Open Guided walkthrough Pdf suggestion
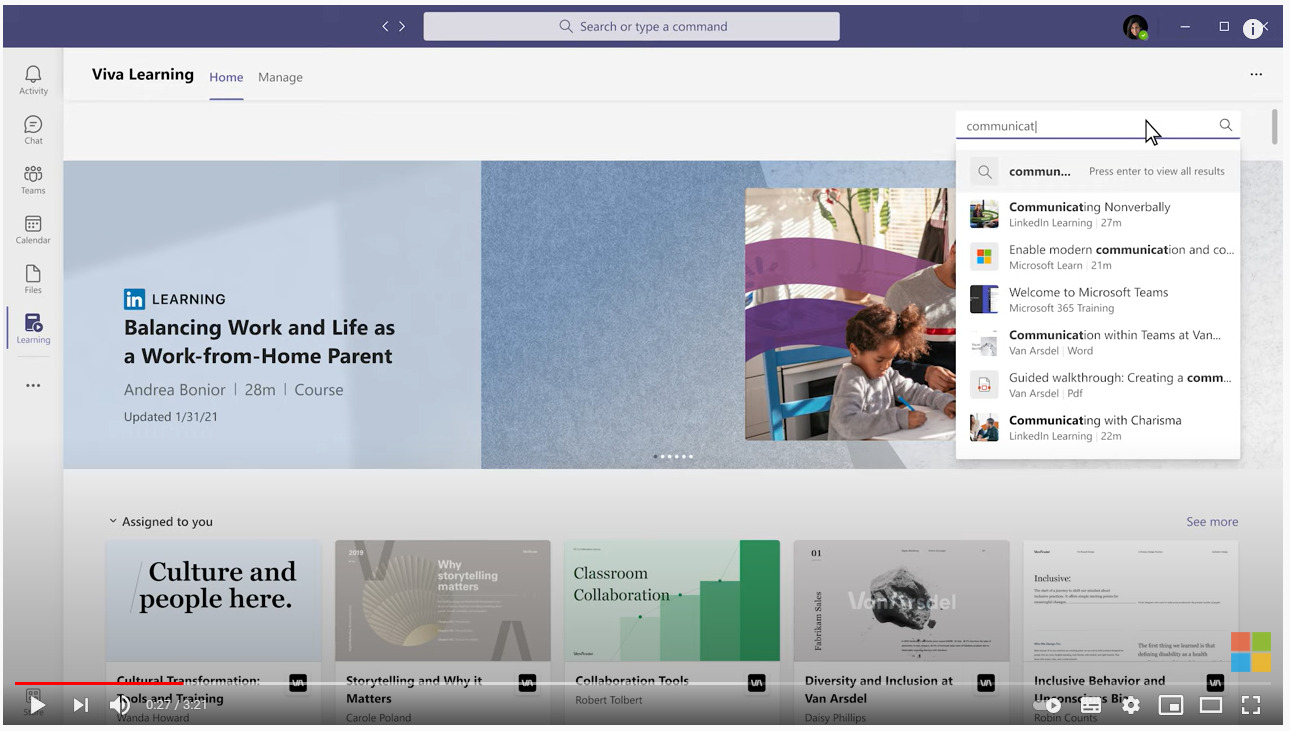 1098,385
